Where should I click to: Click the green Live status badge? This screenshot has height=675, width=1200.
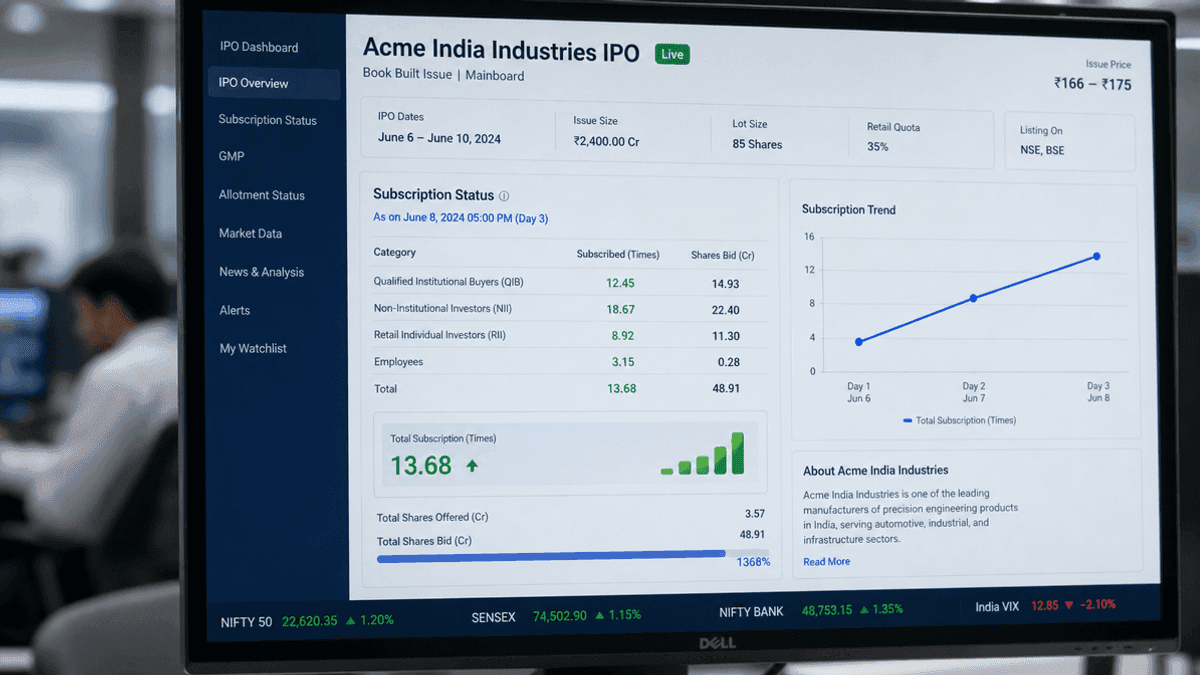click(x=672, y=54)
